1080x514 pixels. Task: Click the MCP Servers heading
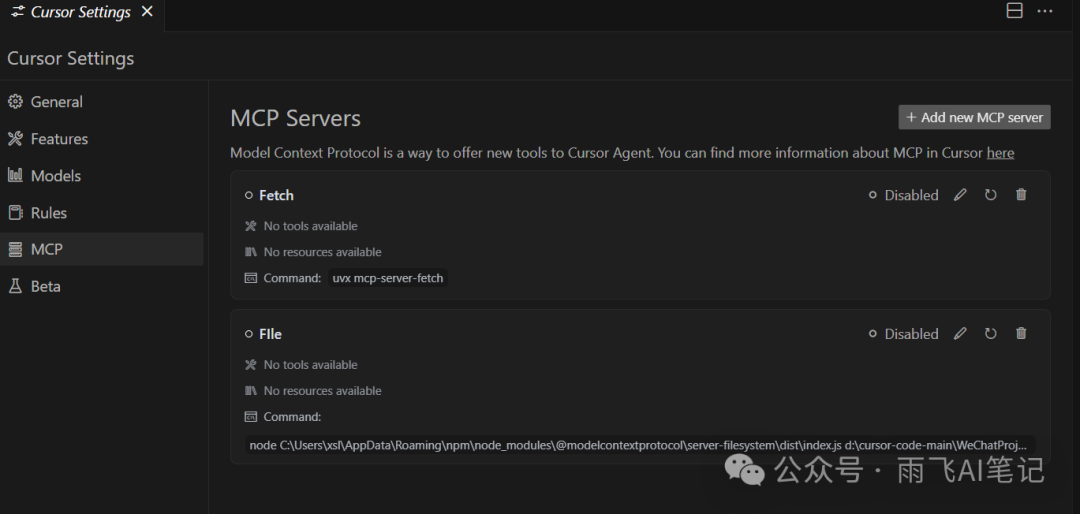[295, 119]
